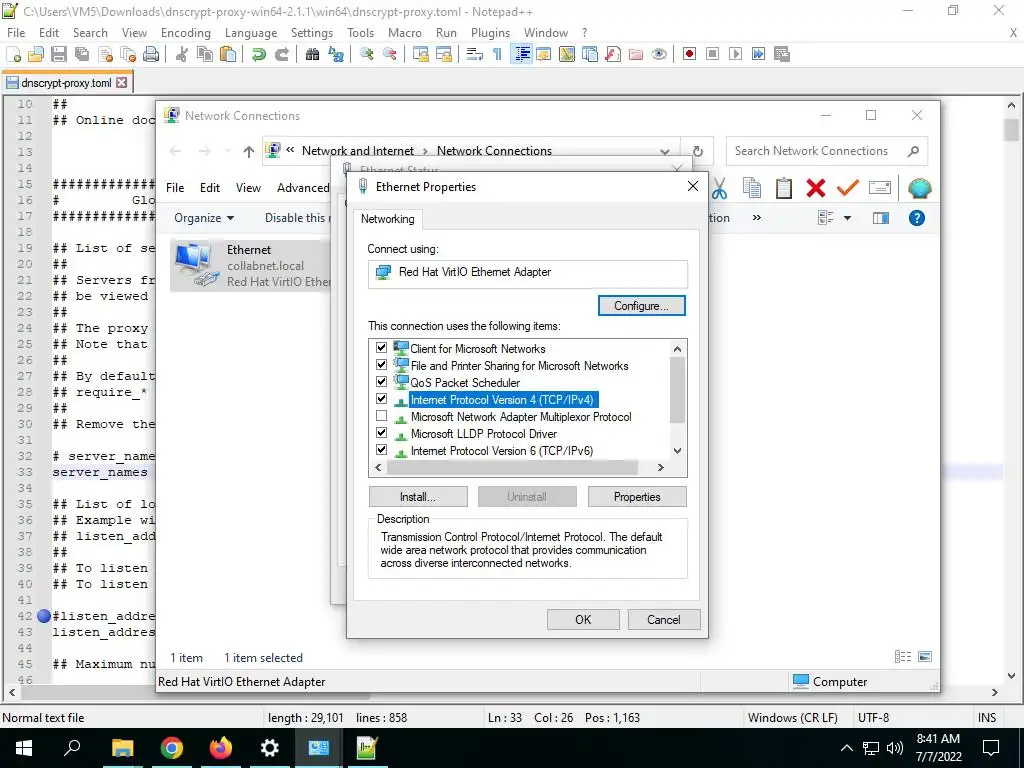The height and width of the screenshot is (768, 1024).
Task: Click the Start Recording macro icon
Action: 689,54
